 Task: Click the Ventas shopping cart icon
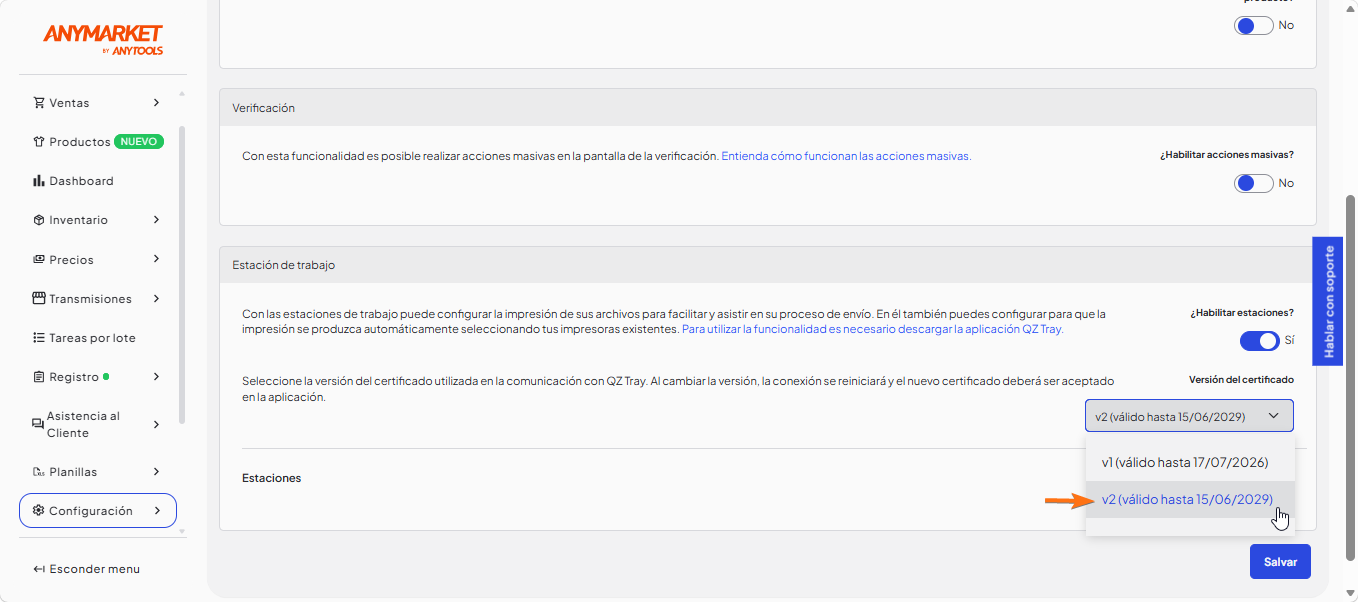[39, 103]
